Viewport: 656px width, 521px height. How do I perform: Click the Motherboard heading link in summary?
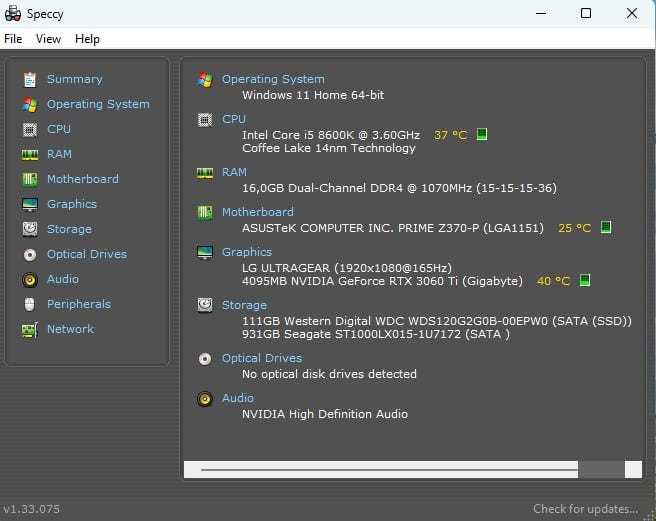[257, 212]
